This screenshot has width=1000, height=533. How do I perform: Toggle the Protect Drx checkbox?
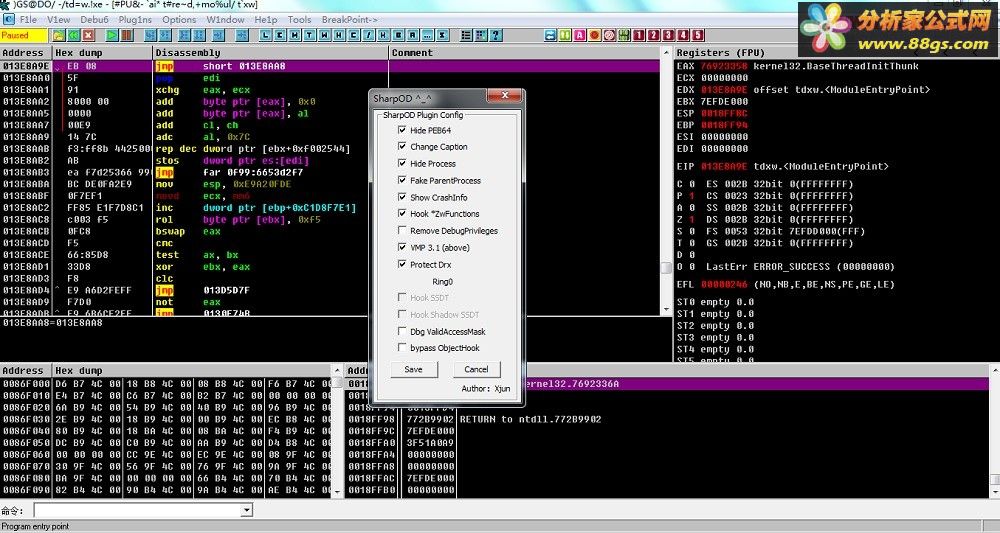[402, 264]
